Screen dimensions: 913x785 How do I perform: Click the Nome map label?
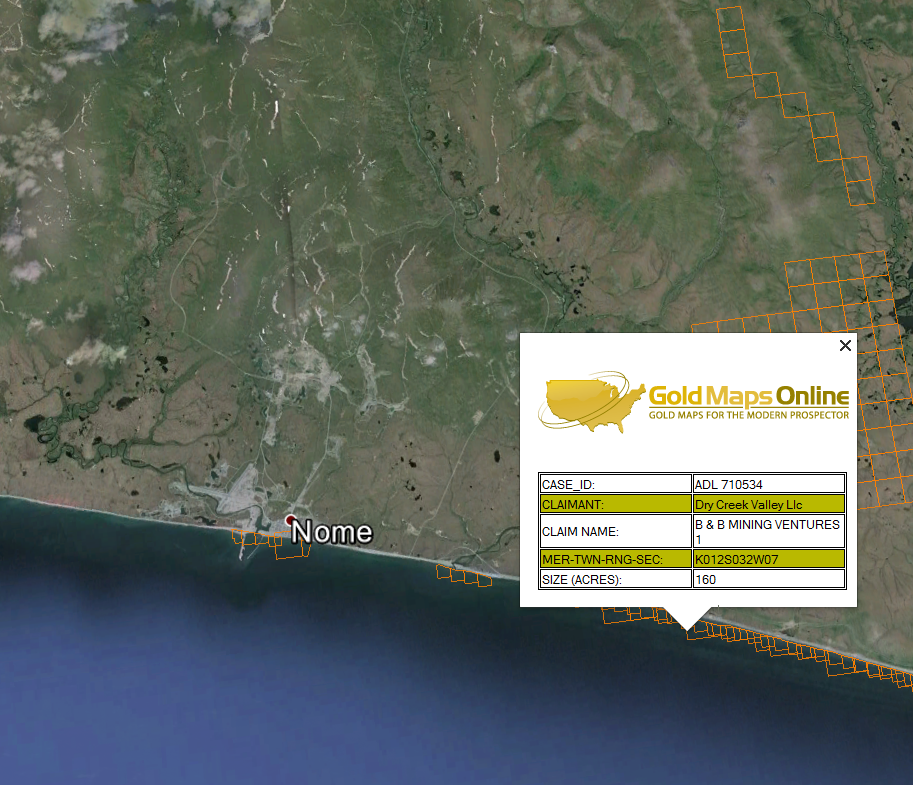332,532
